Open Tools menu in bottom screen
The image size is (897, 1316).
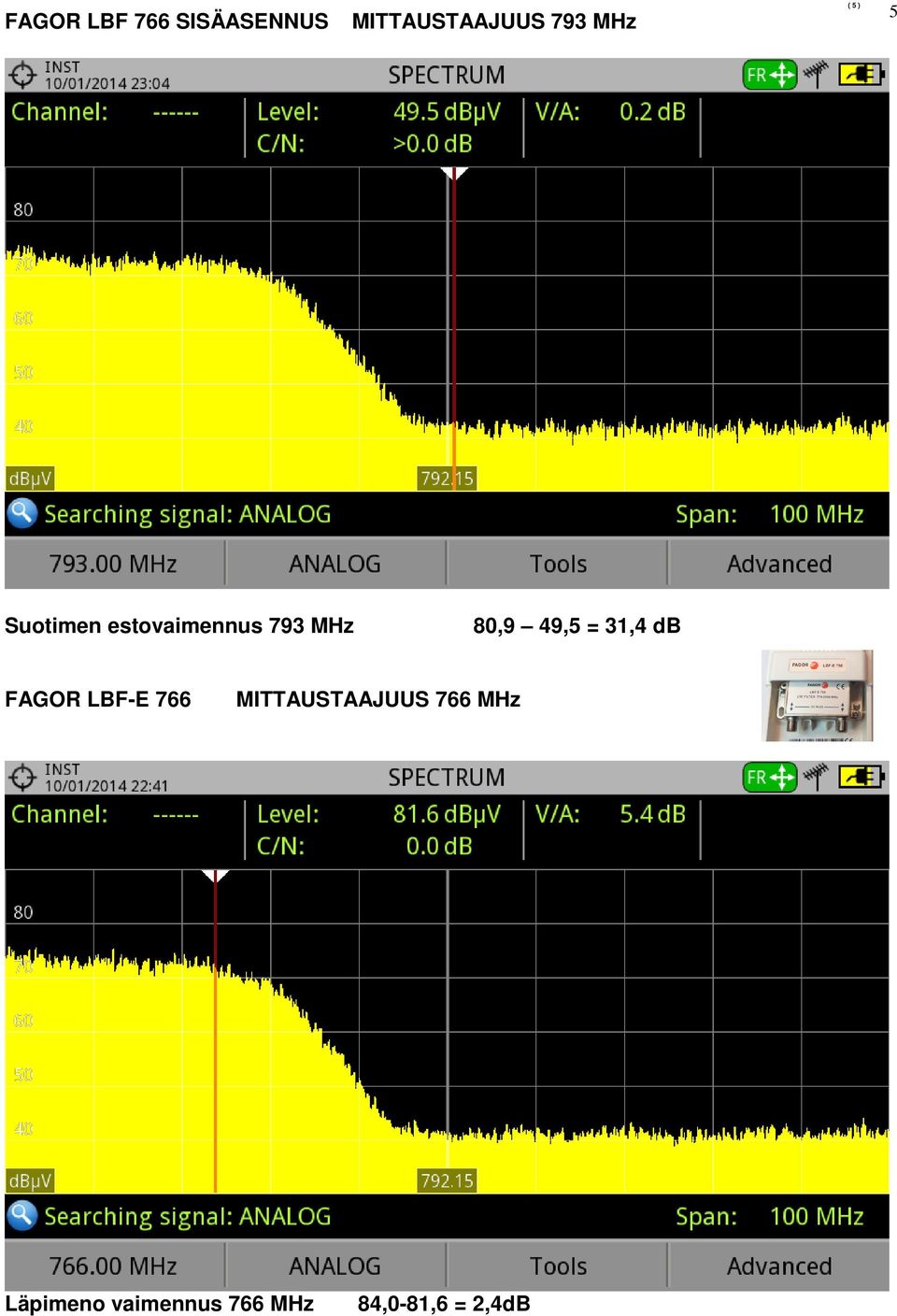(558, 1266)
